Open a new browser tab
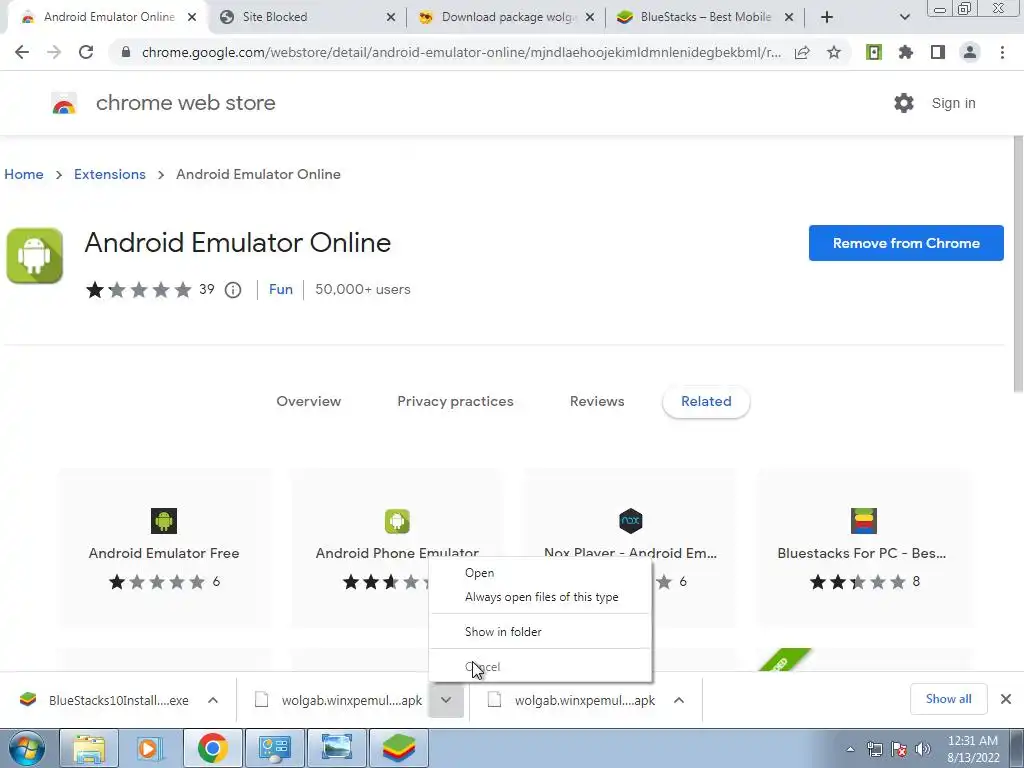 pos(827,17)
